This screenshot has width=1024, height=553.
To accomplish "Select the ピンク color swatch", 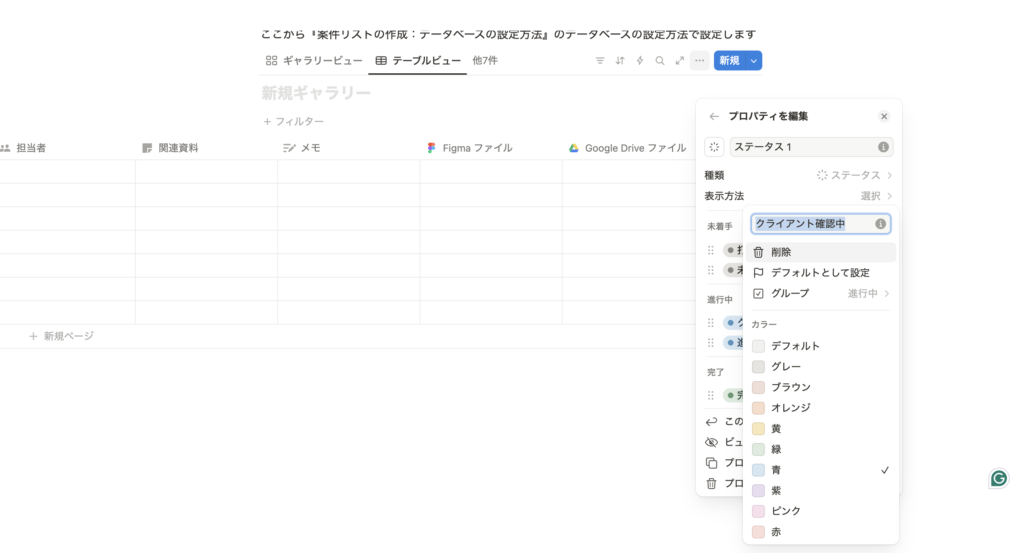I will pyautogui.click(x=786, y=511).
